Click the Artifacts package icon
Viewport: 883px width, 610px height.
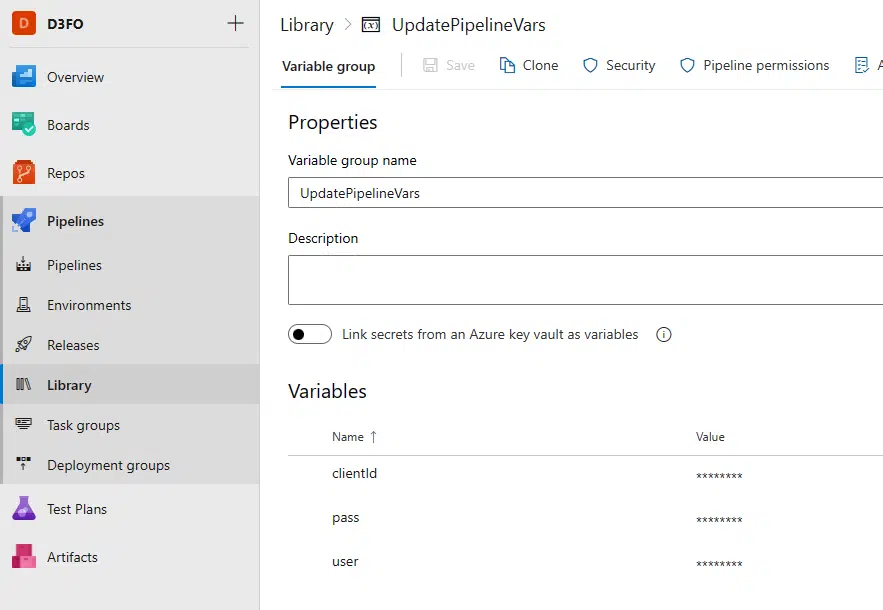[x=24, y=556]
